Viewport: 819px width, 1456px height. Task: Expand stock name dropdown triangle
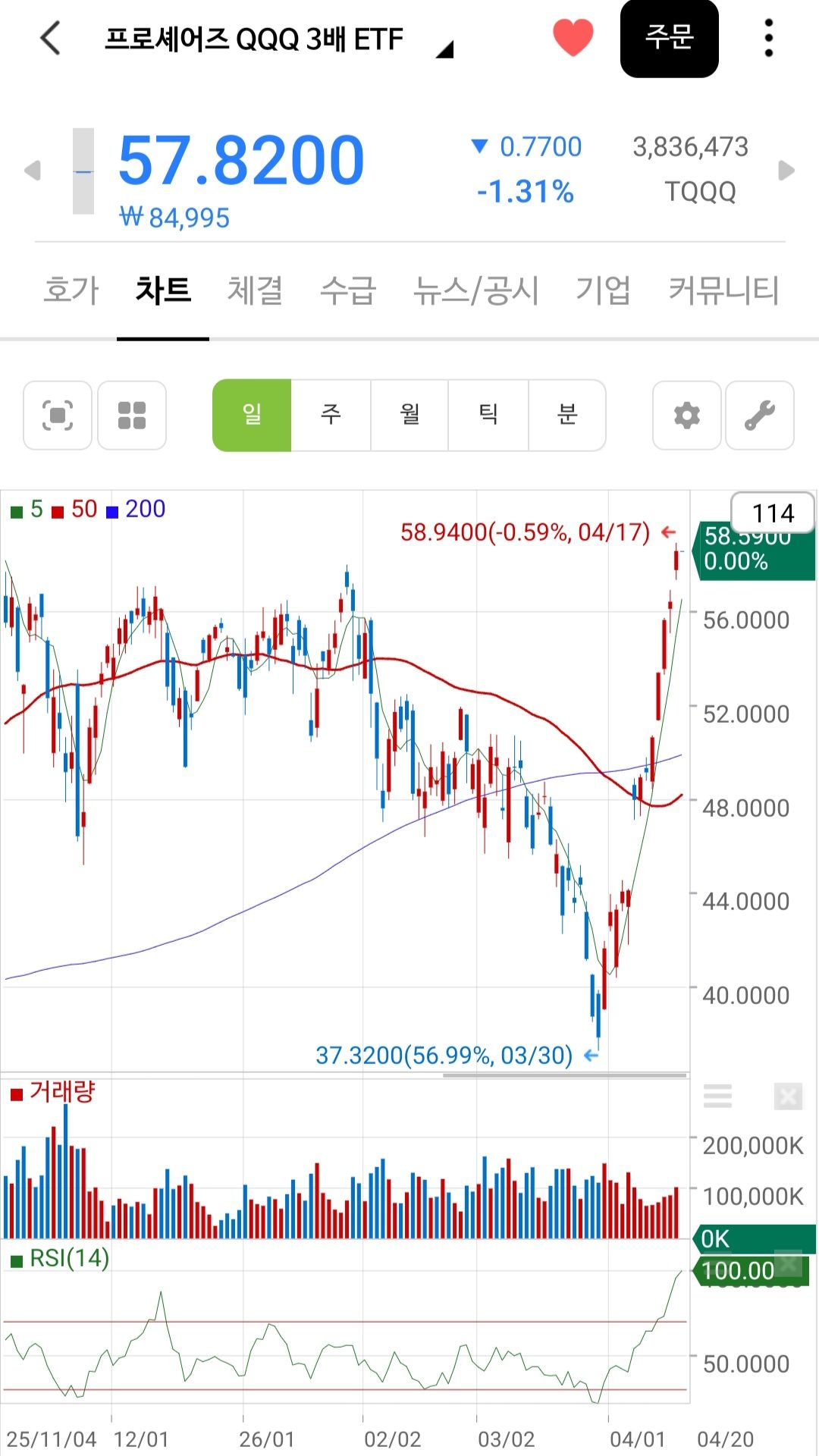click(x=445, y=50)
